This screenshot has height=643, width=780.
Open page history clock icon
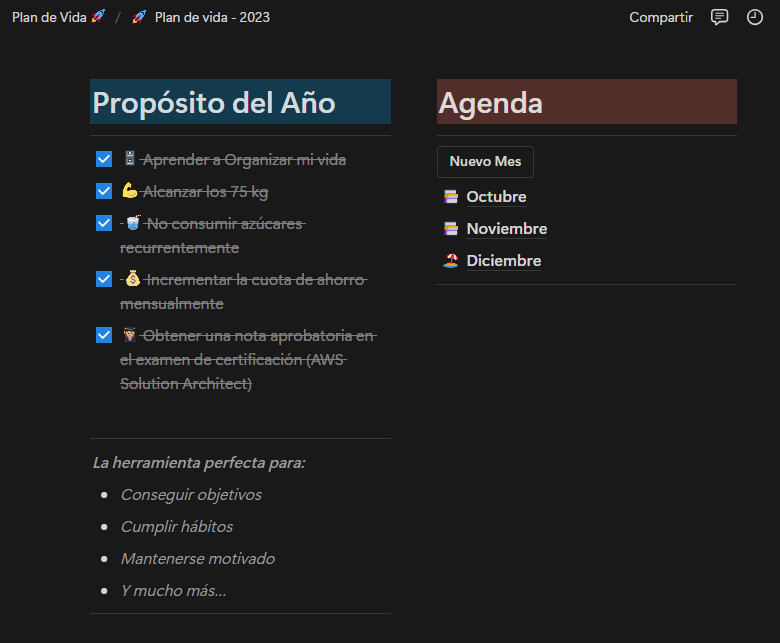click(x=755, y=17)
